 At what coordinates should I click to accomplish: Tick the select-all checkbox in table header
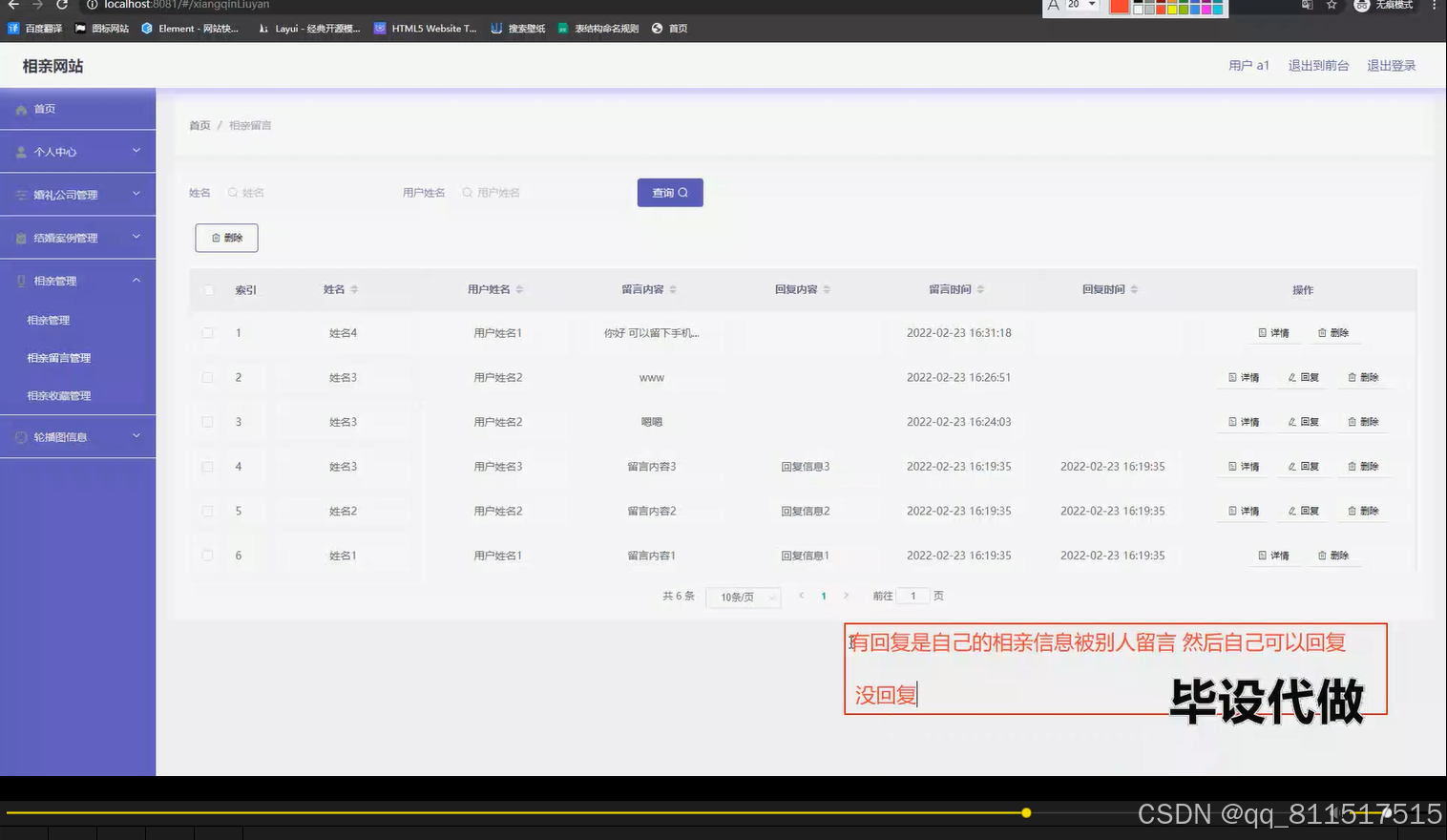208,290
